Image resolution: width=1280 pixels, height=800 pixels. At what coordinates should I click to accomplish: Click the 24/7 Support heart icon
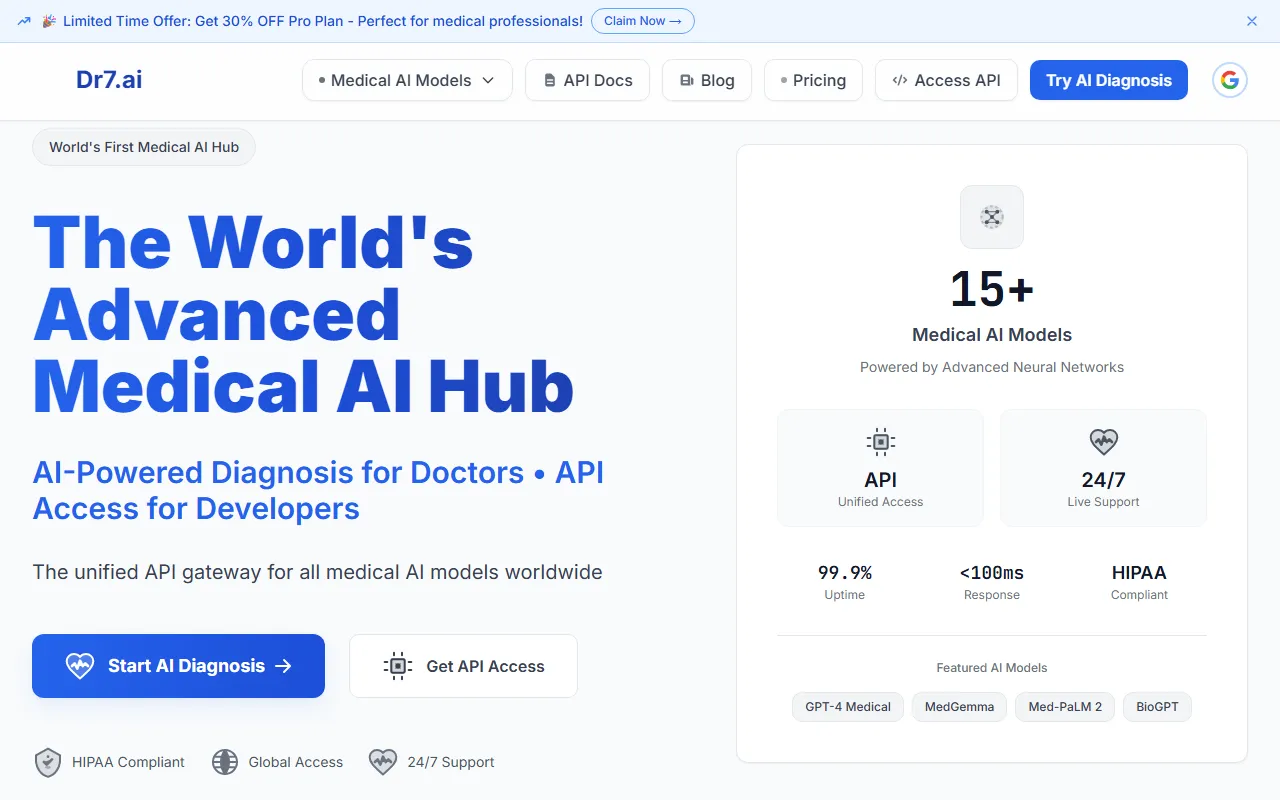click(383, 762)
